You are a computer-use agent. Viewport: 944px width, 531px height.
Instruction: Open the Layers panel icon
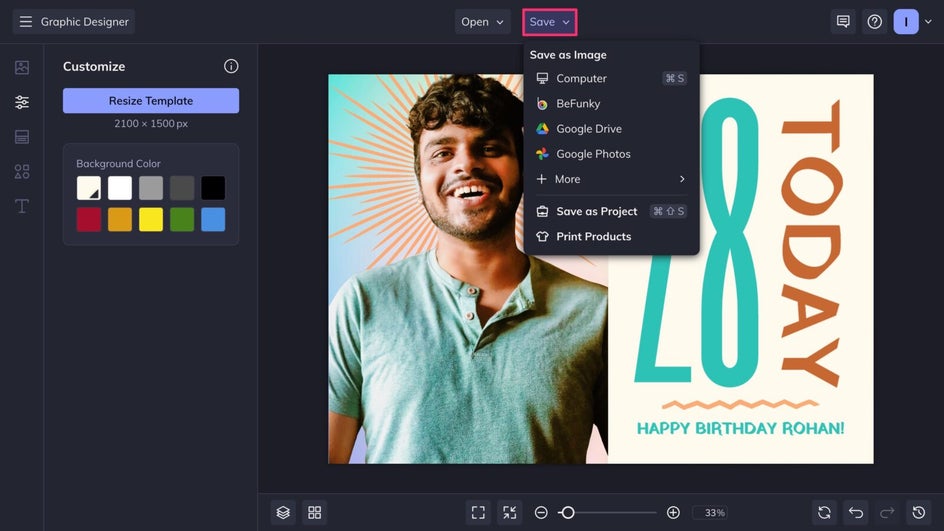coord(283,512)
